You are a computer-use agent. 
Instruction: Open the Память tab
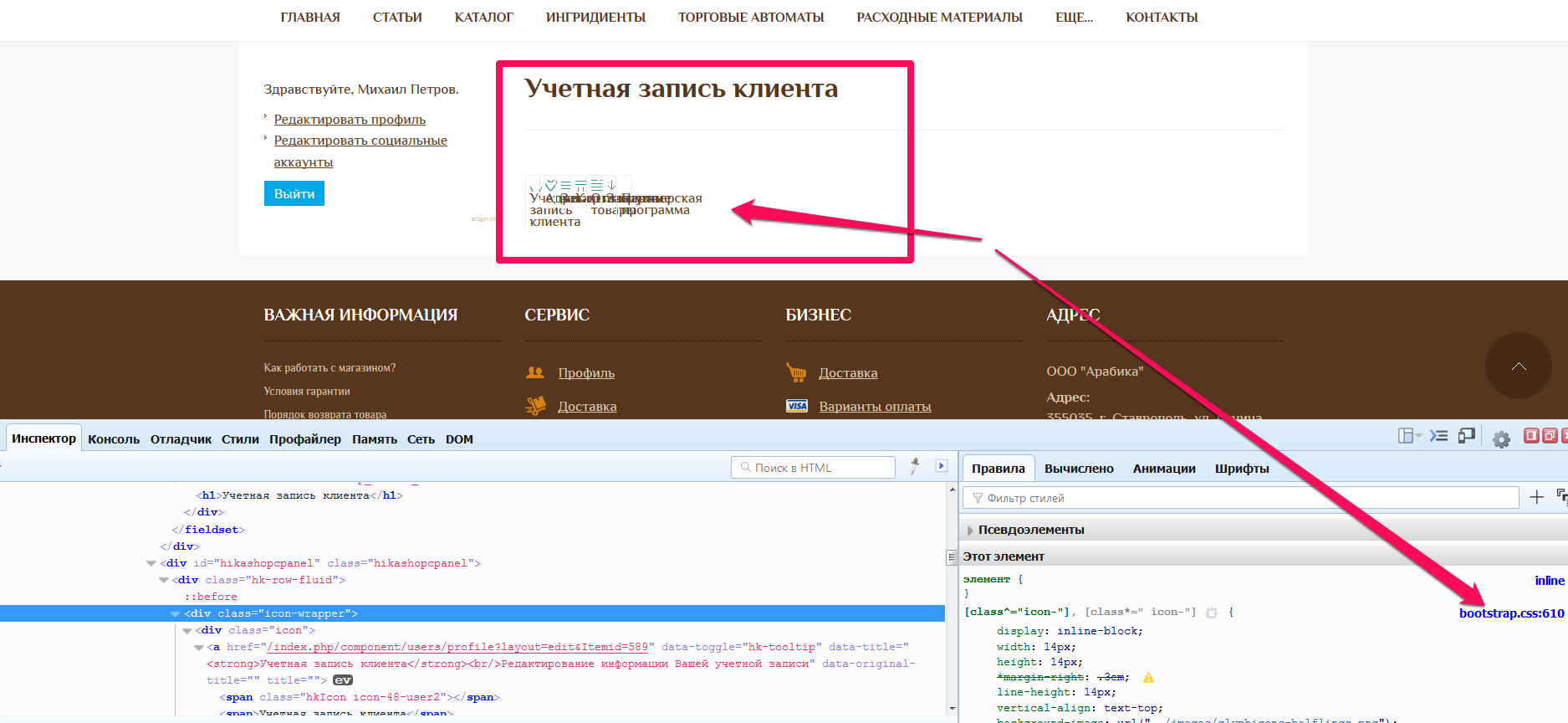pos(375,439)
